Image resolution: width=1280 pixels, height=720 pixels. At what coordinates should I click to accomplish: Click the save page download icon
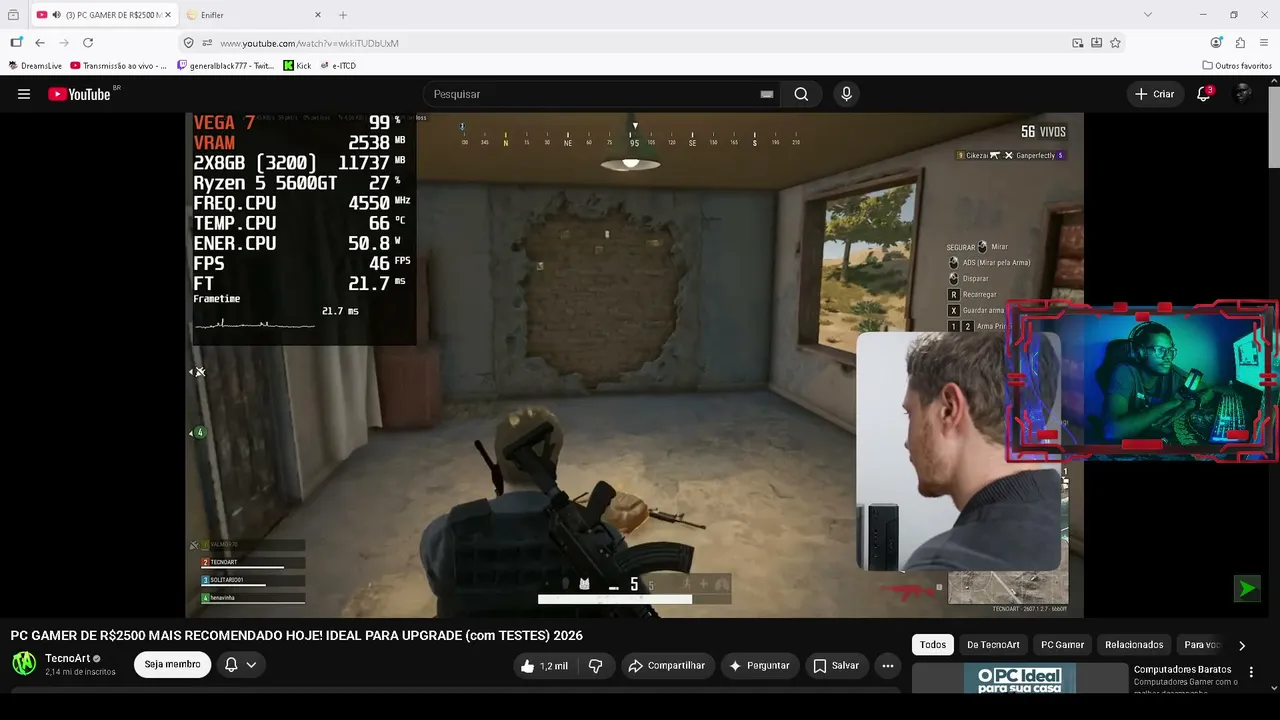[x=1096, y=43]
